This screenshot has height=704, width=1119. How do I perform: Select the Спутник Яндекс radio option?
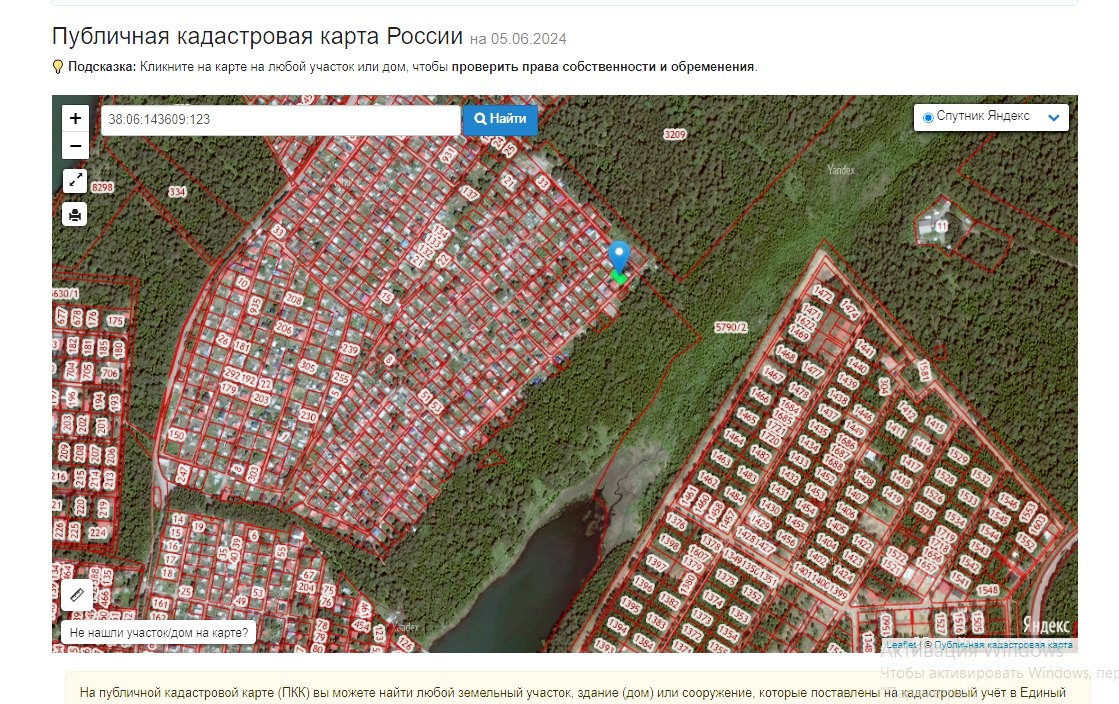tap(928, 117)
